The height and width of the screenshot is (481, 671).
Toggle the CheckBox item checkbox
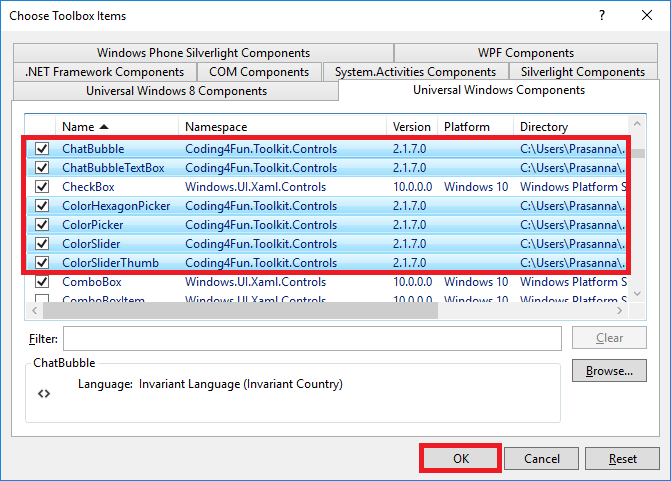(x=42, y=187)
